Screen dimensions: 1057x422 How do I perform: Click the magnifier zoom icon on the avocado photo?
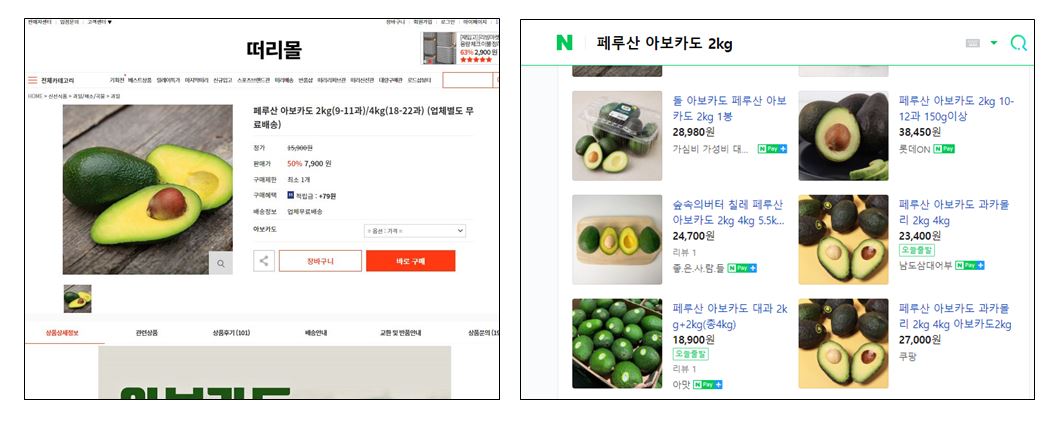(220, 263)
